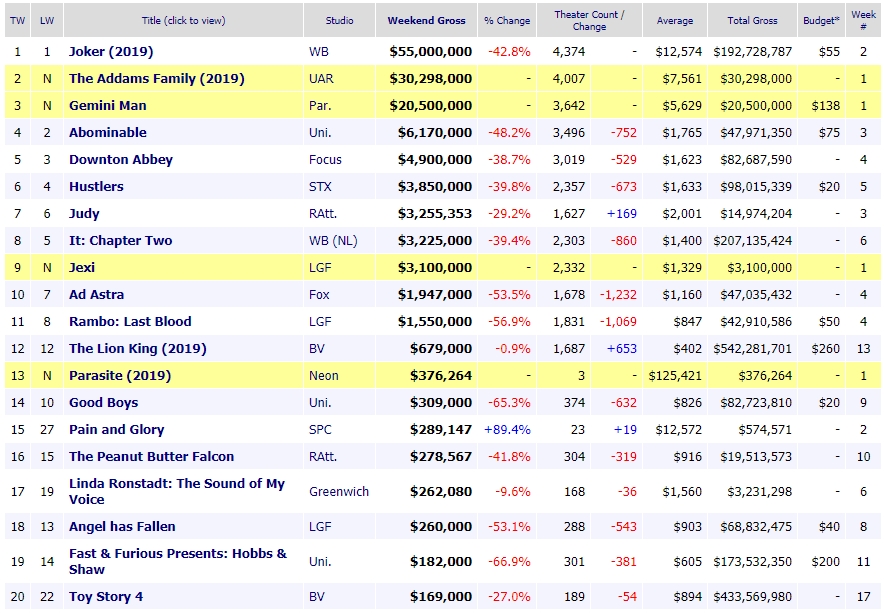Open The Lion King (2019) link
This screenshot has height=613, width=884.
point(138,349)
